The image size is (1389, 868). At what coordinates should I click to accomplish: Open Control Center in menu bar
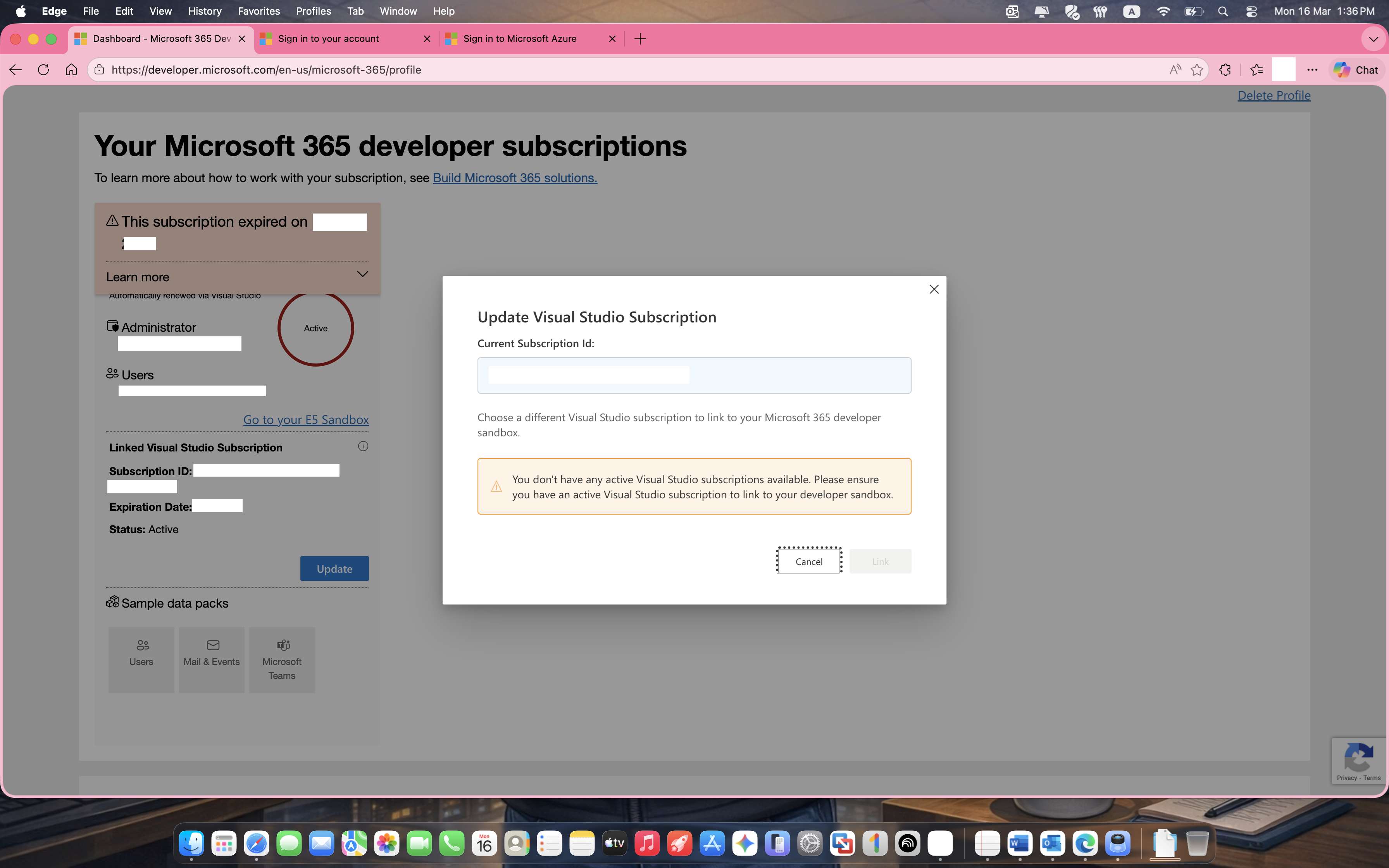pyautogui.click(x=1252, y=12)
